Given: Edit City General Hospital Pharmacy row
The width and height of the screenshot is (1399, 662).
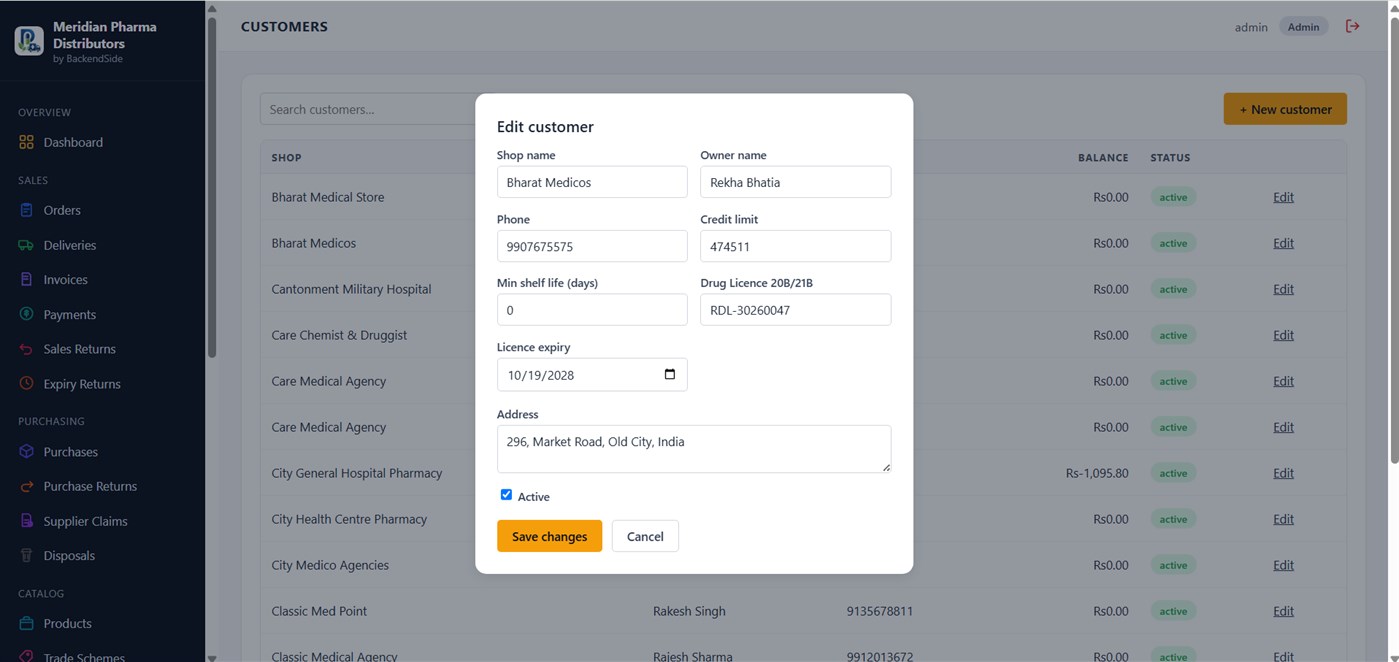Looking at the screenshot, I should pos(1283,473).
